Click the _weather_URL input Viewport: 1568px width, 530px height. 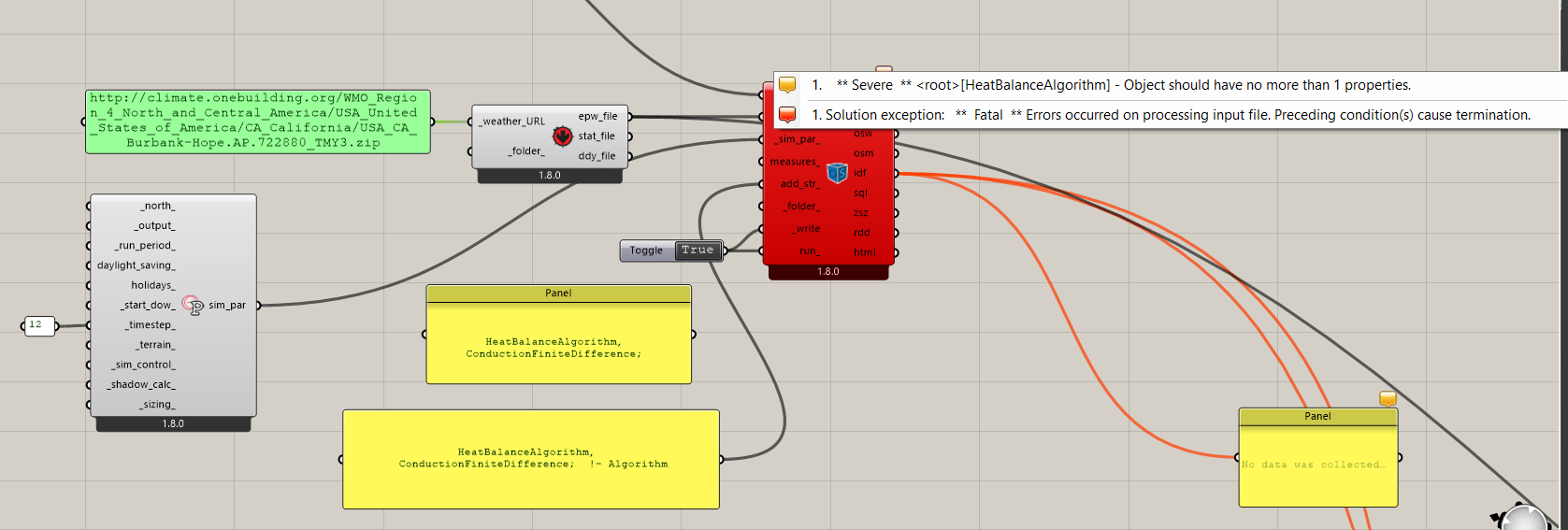pos(511,122)
